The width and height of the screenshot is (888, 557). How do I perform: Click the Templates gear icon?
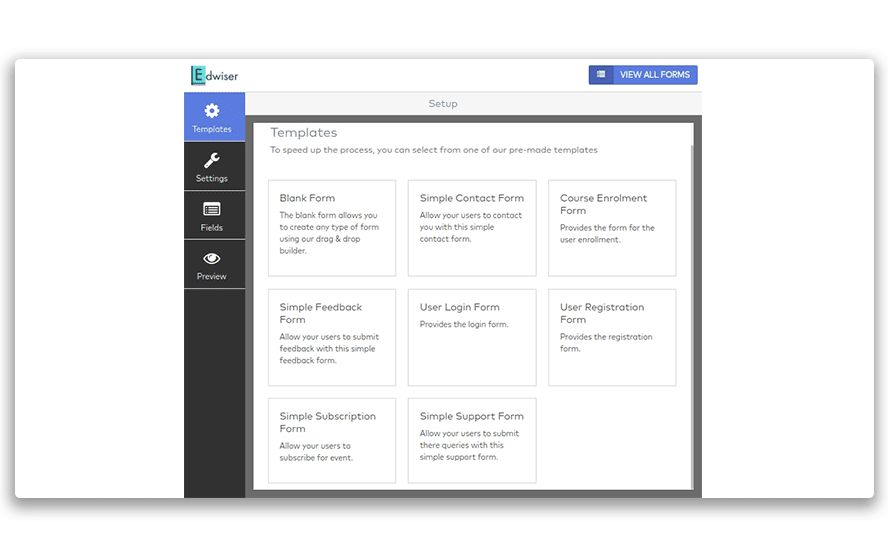point(212,110)
